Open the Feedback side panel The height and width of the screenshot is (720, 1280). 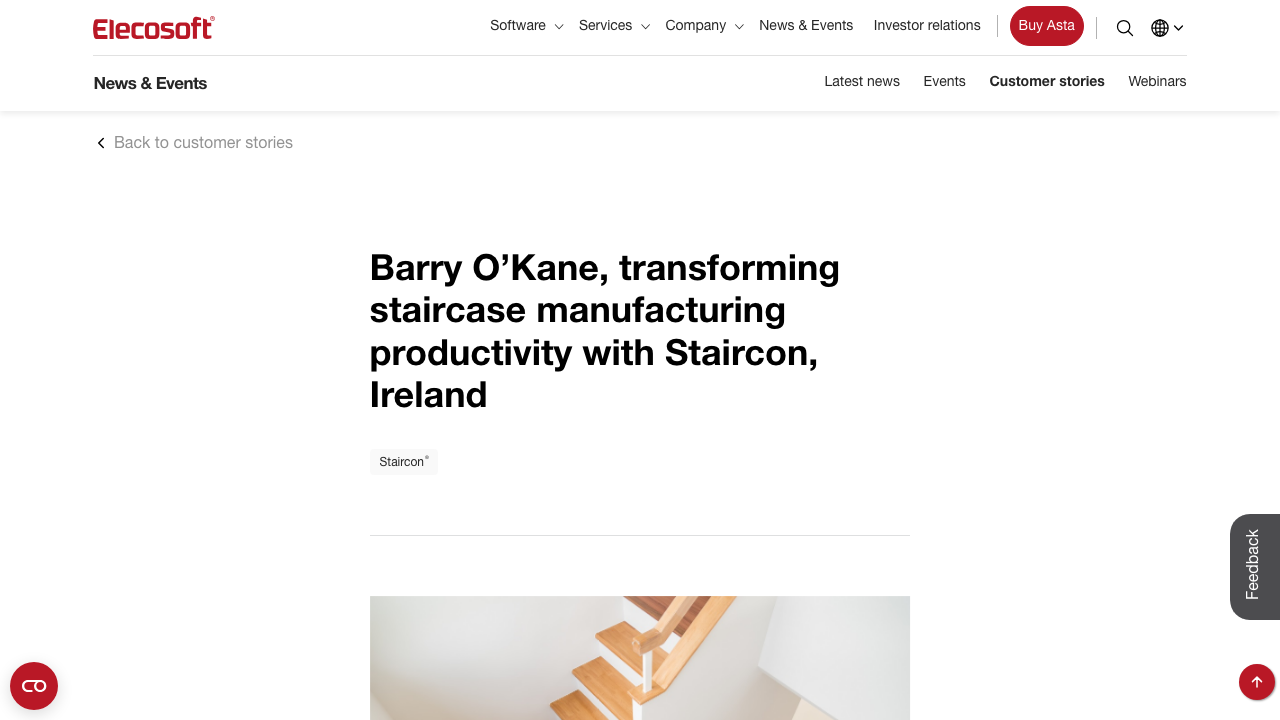click(1251, 567)
